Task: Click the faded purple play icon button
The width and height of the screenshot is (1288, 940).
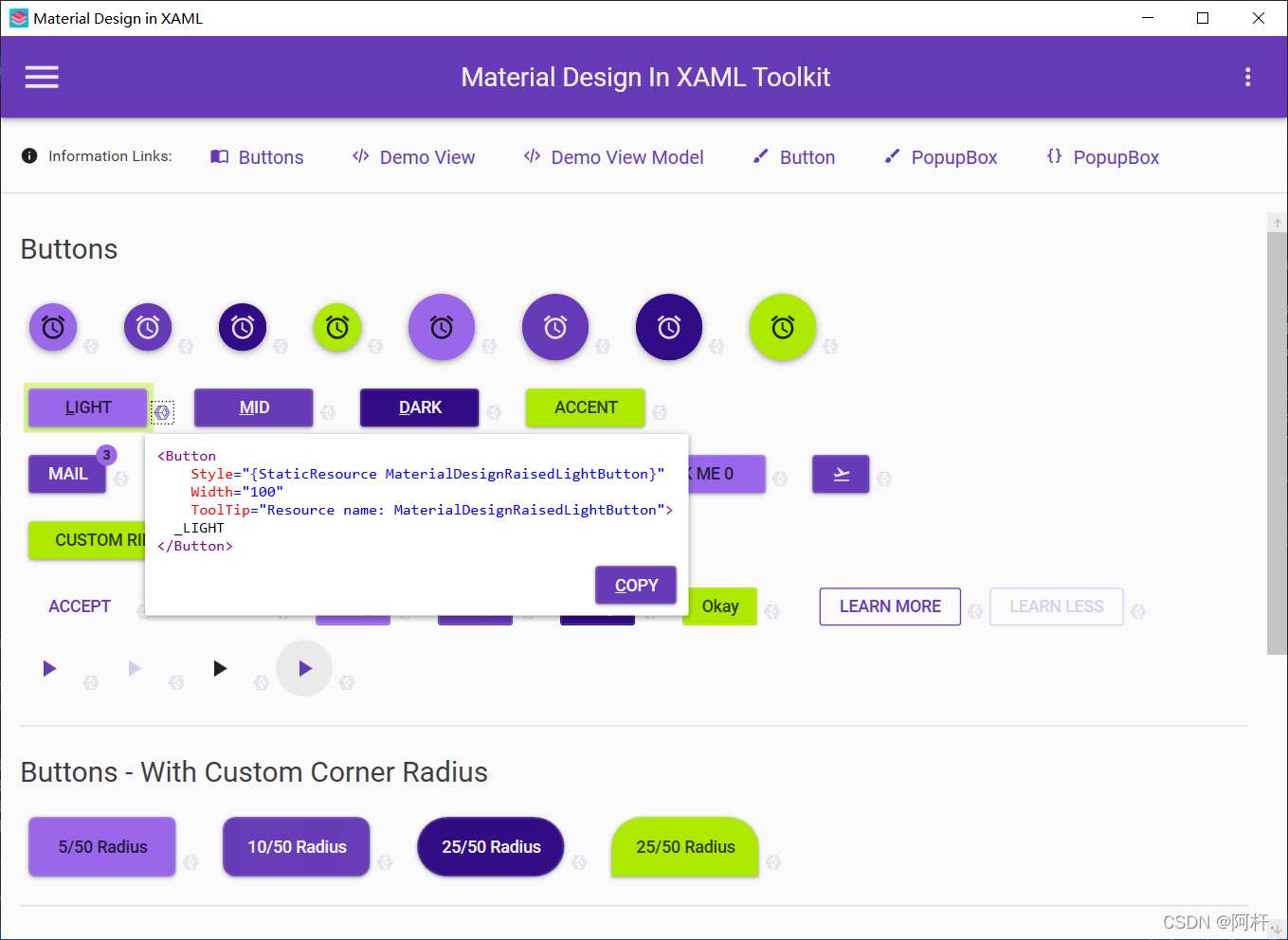Action: pos(135,668)
